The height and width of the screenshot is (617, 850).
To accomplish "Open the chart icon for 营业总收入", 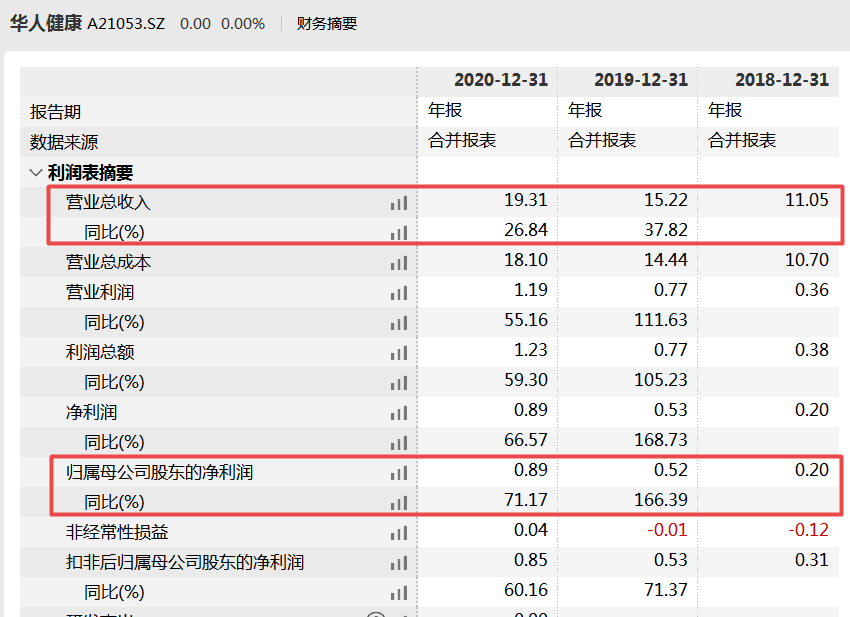I will point(399,202).
